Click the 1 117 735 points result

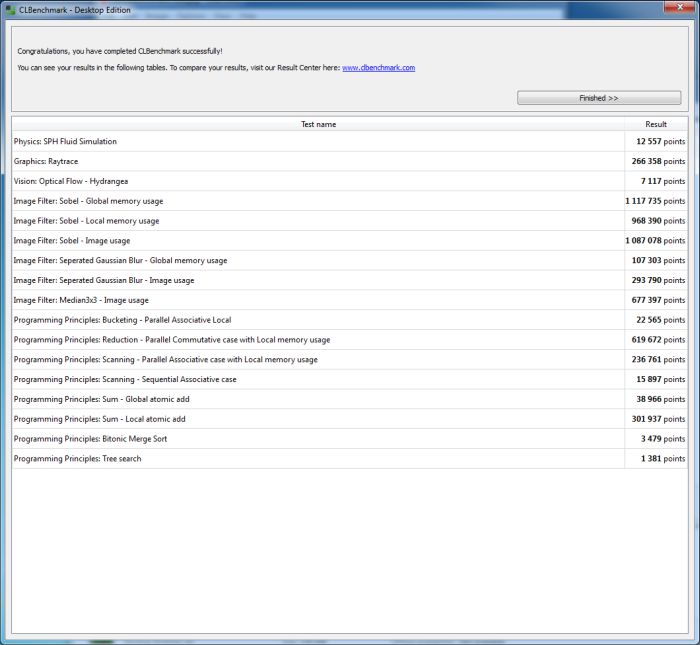(x=655, y=201)
